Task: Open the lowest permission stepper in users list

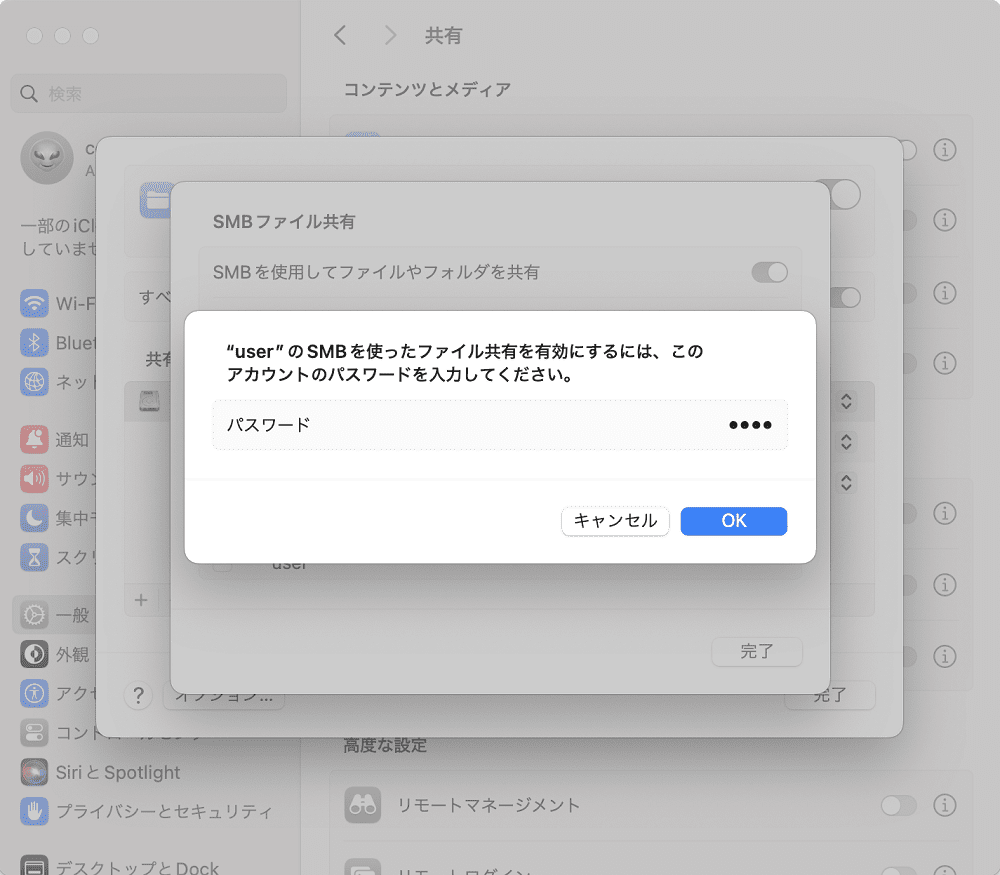Action: [846, 482]
